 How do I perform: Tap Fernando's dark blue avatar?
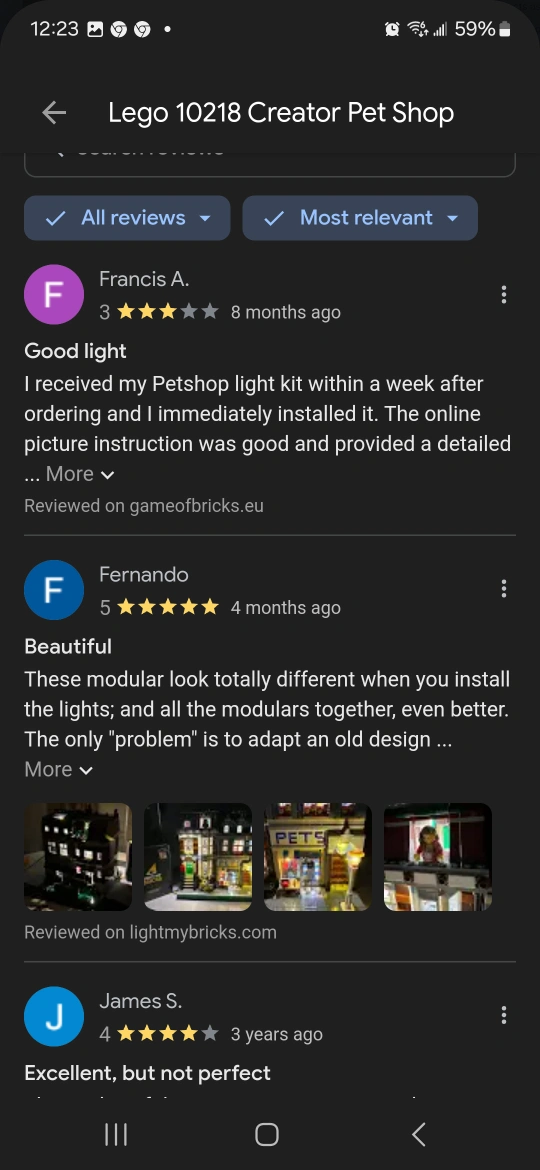click(54, 589)
